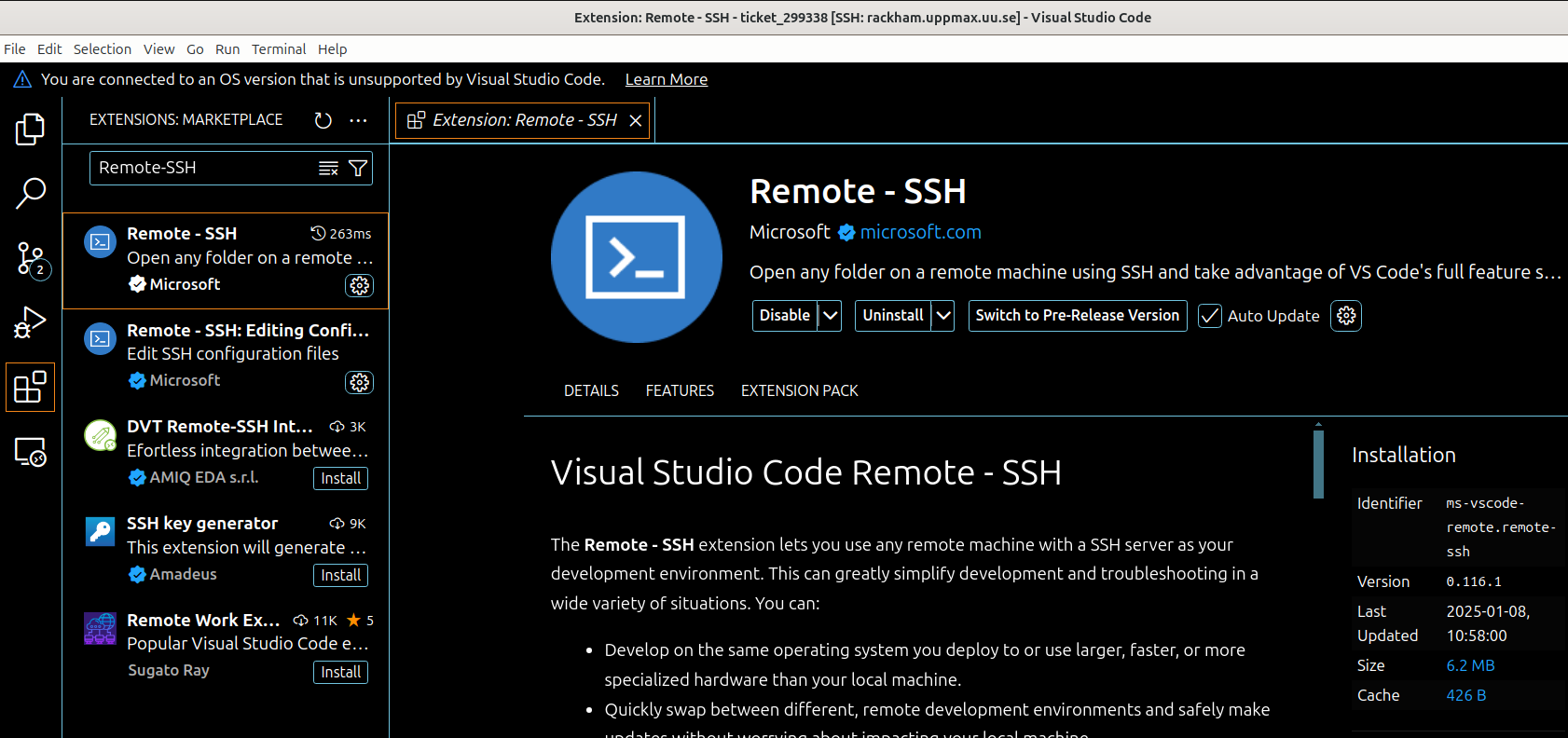This screenshot has width=1568, height=738.
Task: Switch to the FEATURES tab
Action: (x=680, y=391)
